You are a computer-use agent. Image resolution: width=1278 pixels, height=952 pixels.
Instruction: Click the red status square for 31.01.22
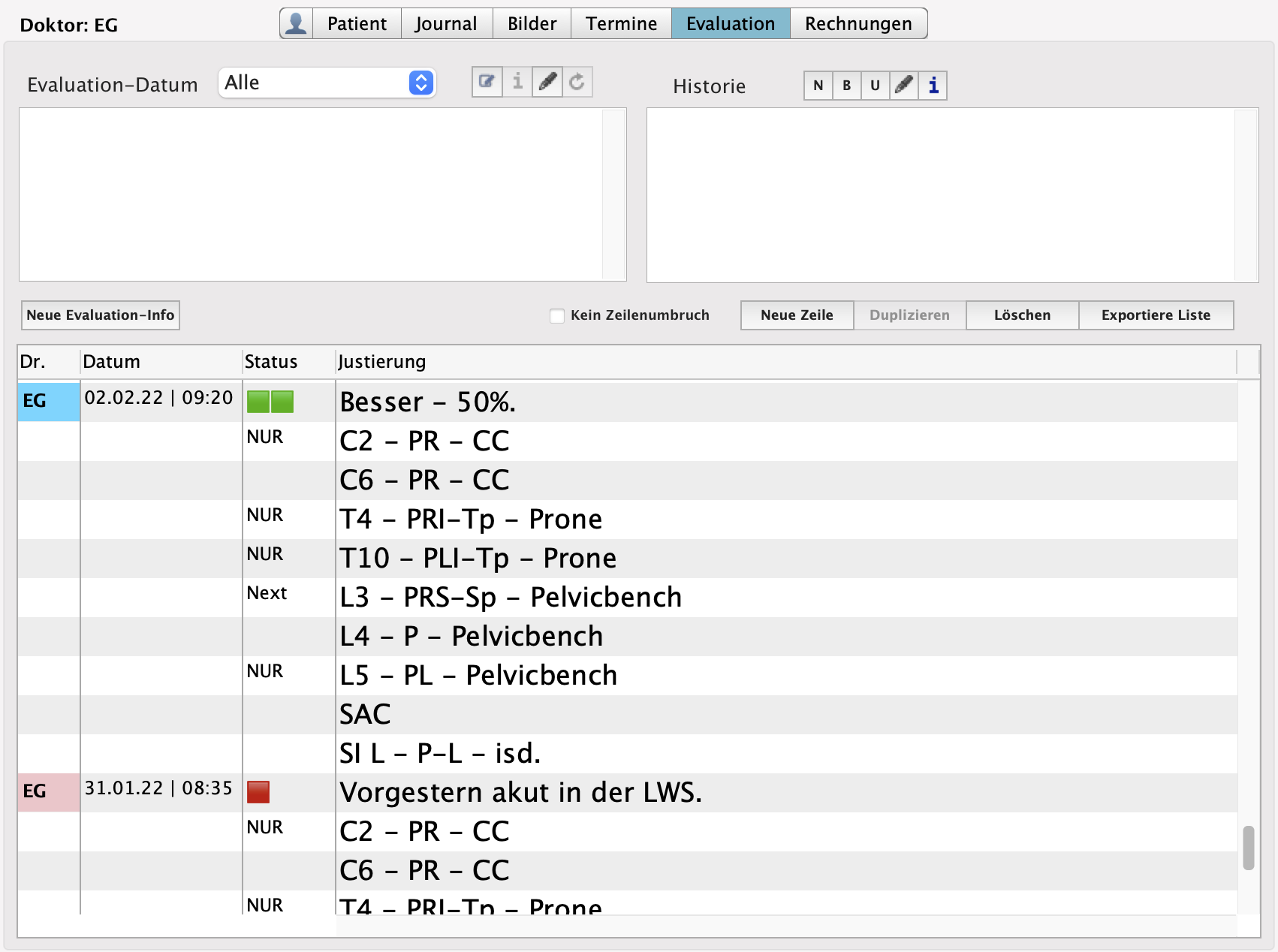click(x=258, y=792)
